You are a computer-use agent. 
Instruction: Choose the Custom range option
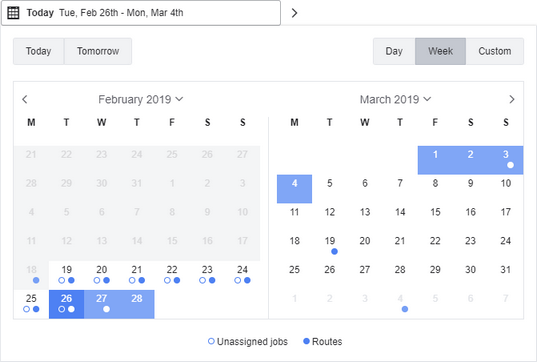tap(495, 51)
